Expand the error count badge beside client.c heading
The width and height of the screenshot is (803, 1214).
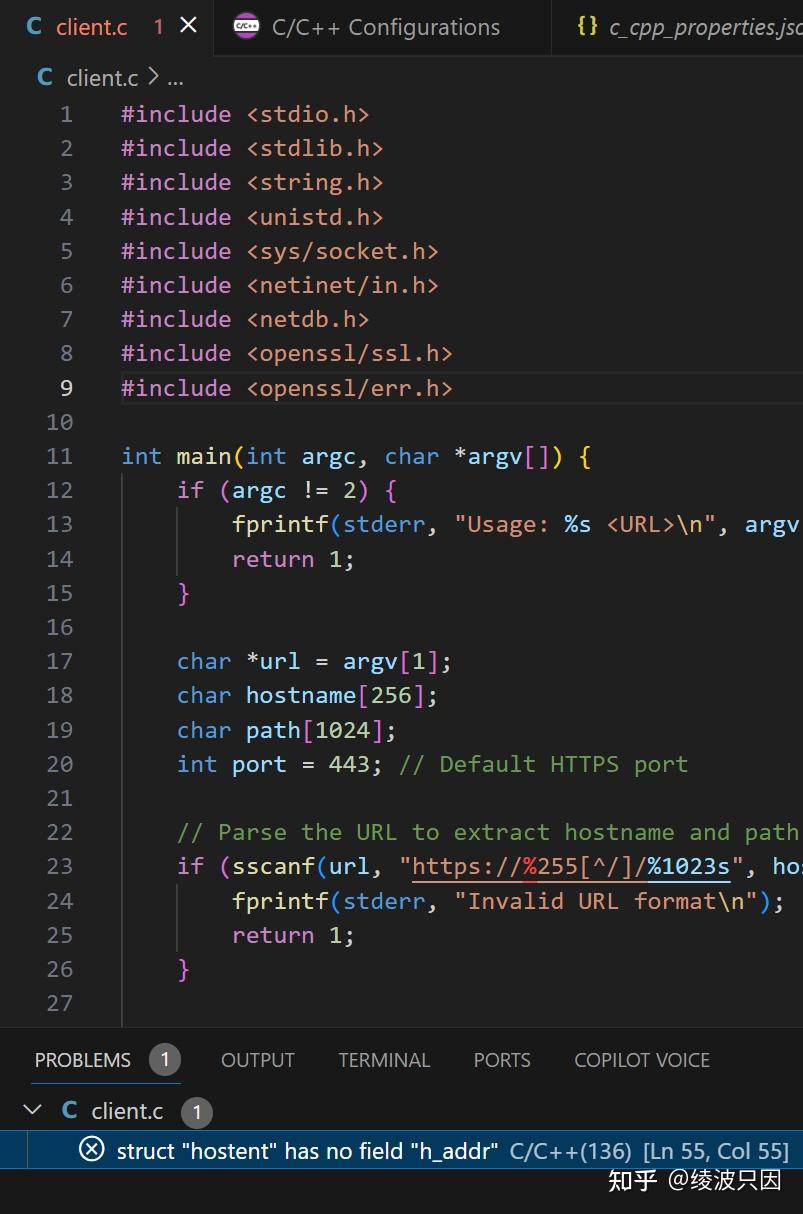(197, 1112)
